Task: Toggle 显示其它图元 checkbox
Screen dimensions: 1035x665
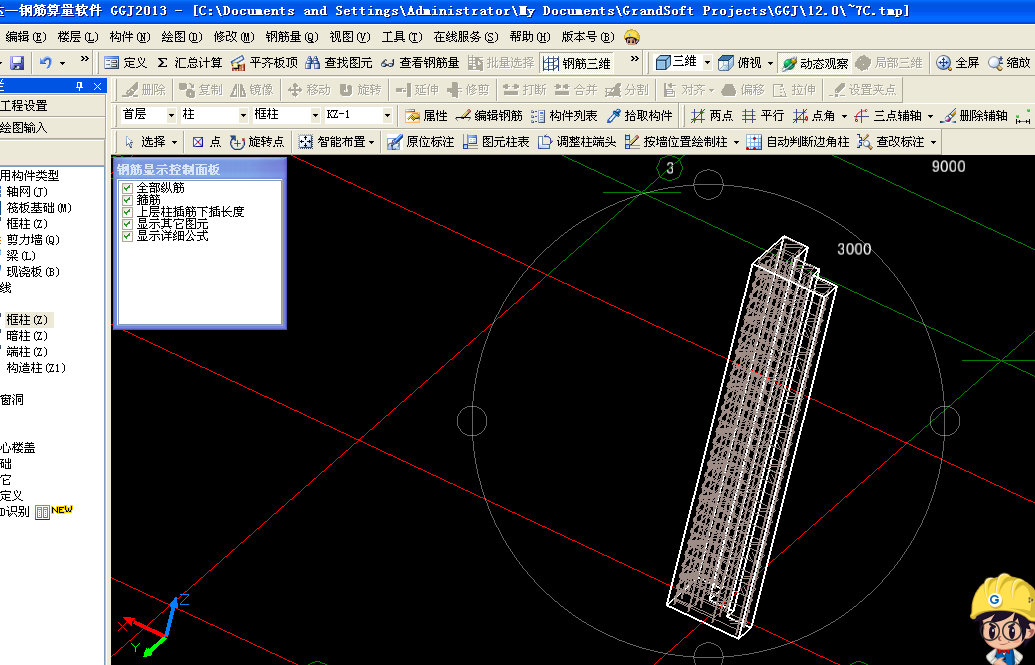Action: pyautogui.click(x=128, y=224)
